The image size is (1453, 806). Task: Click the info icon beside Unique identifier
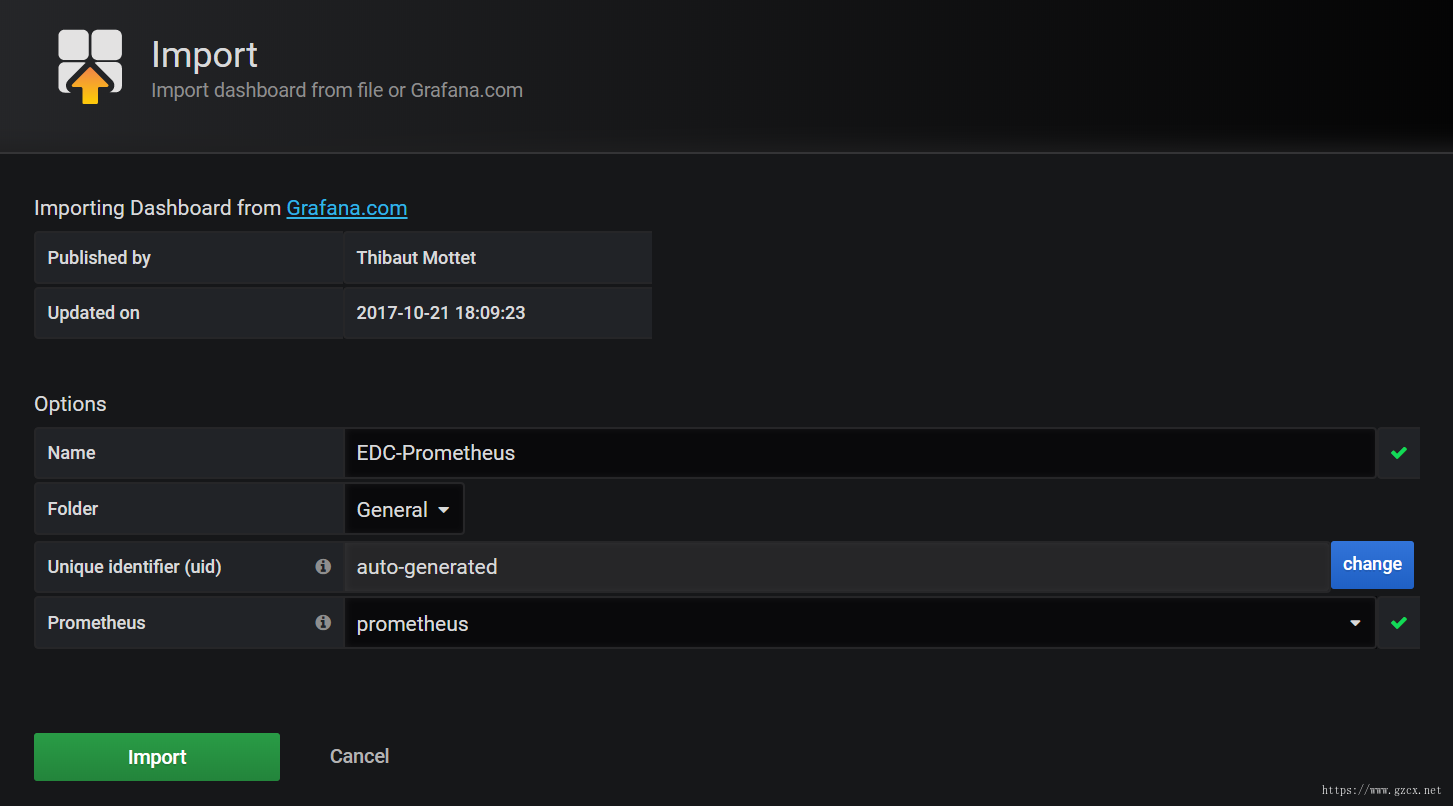[x=323, y=566]
